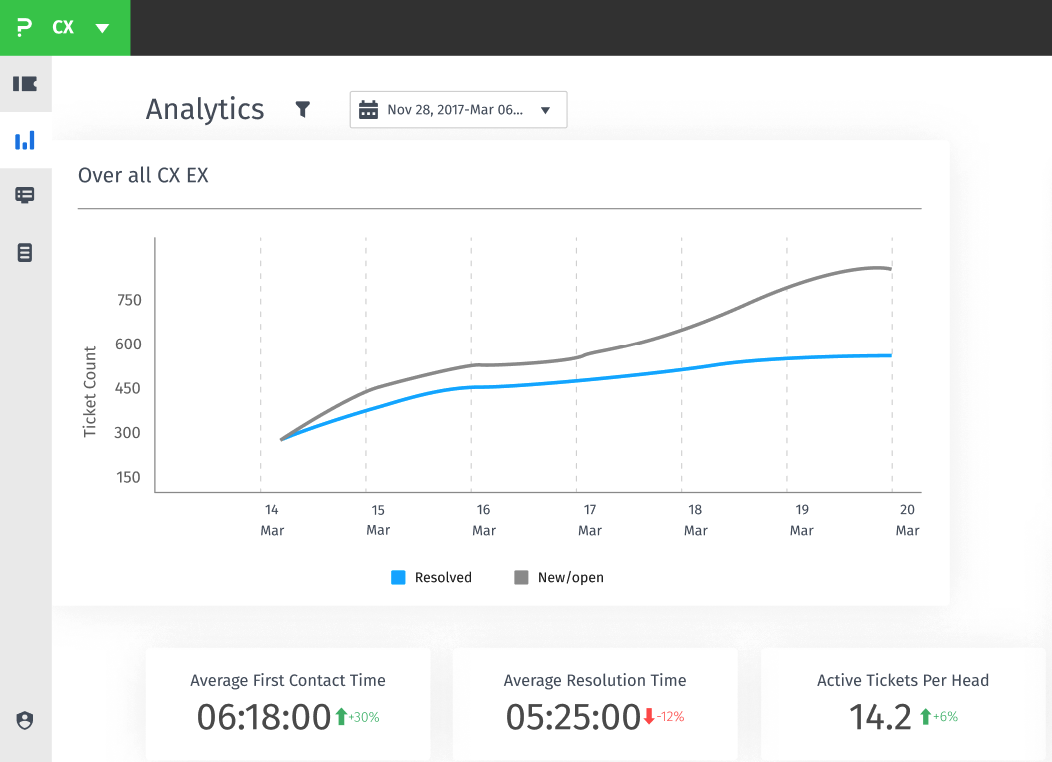Click the Average First Contact Time label

[x=288, y=680]
